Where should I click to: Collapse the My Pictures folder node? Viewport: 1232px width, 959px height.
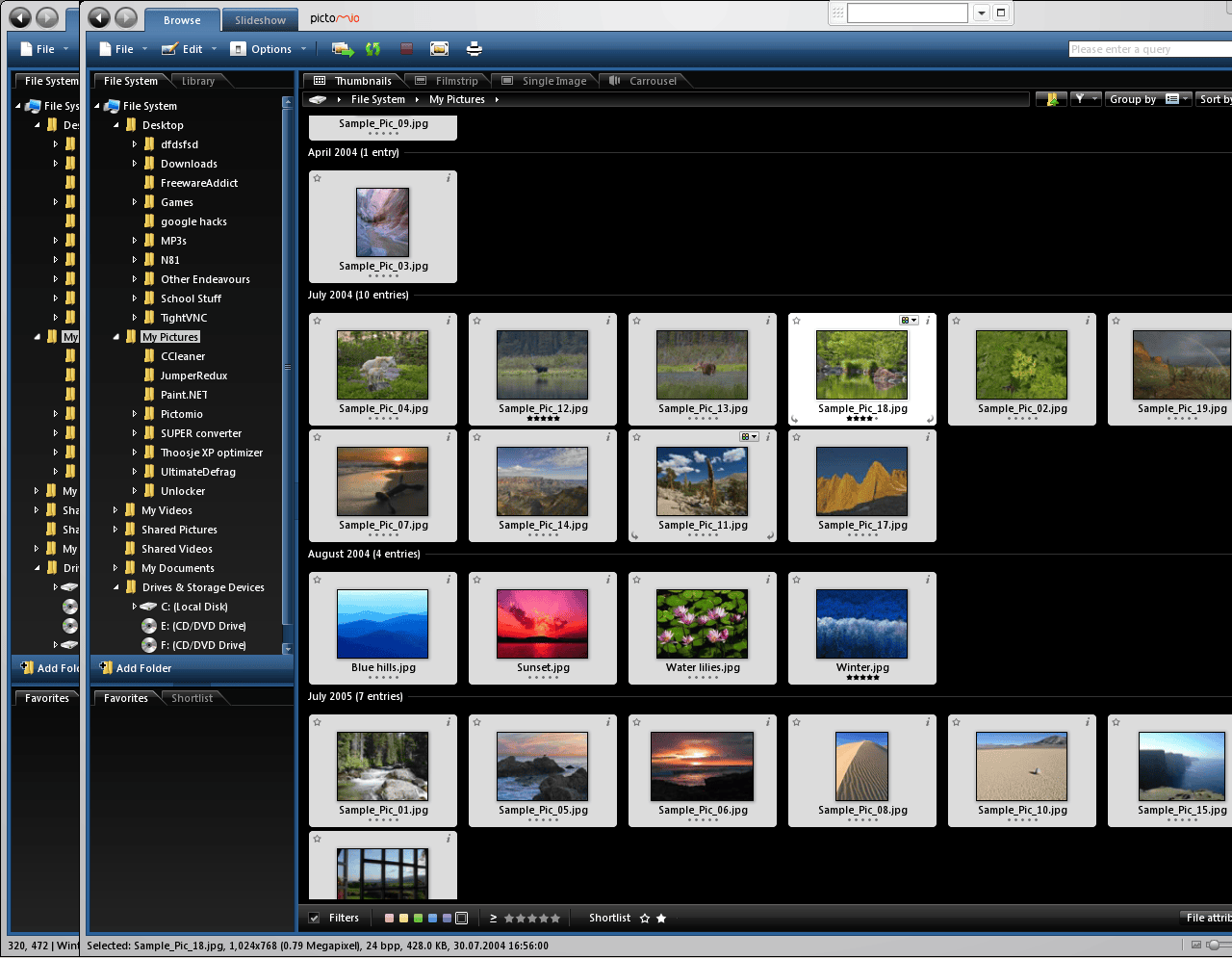tap(115, 337)
